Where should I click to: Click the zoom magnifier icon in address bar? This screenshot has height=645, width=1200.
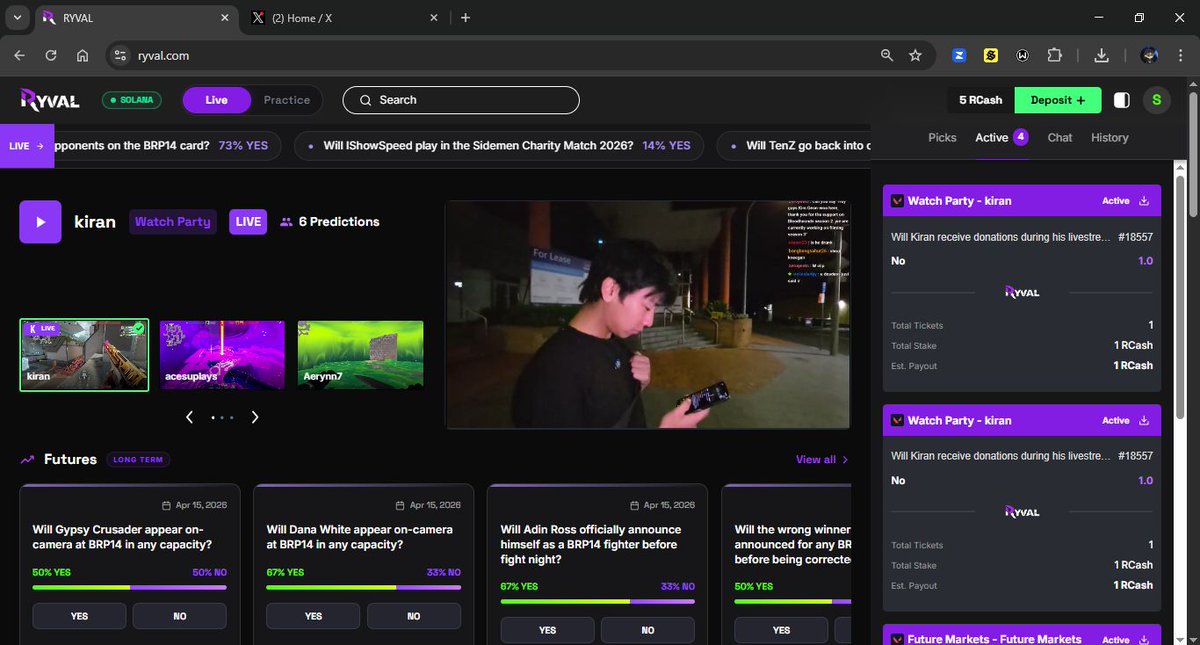point(887,56)
